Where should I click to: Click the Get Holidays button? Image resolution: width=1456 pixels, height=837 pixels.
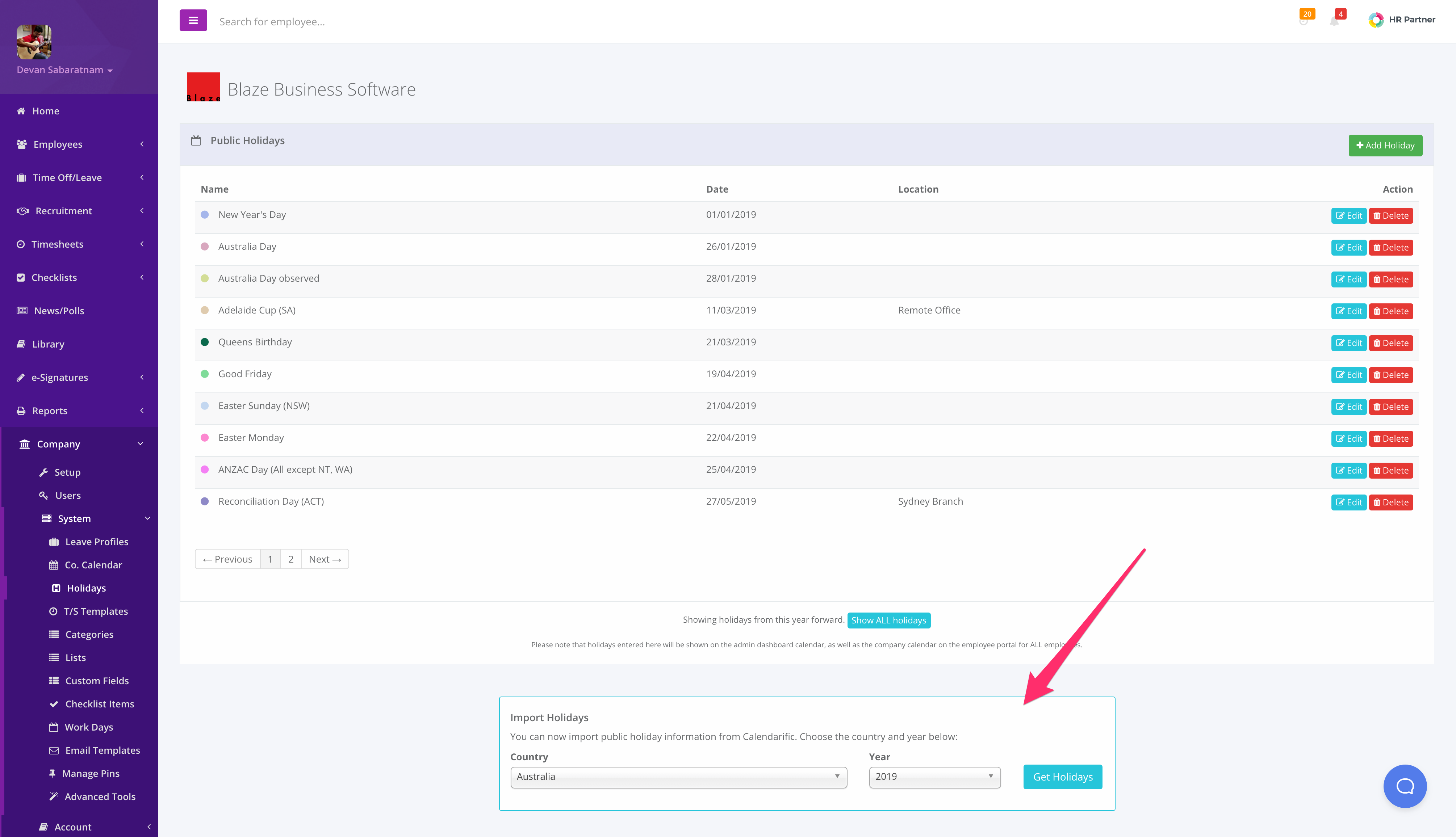[x=1063, y=777]
